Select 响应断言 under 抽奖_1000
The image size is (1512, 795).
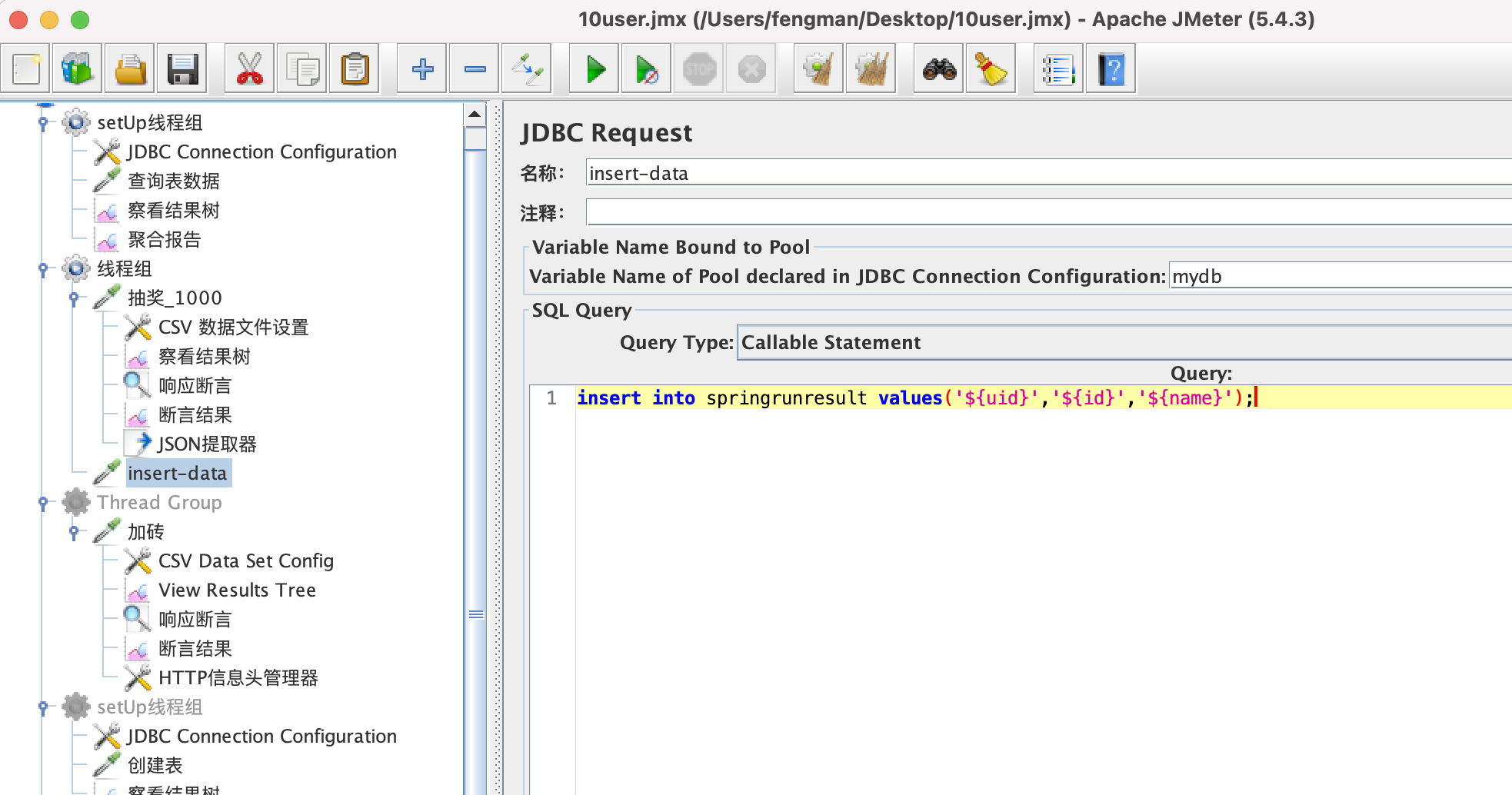click(x=195, y=386)
